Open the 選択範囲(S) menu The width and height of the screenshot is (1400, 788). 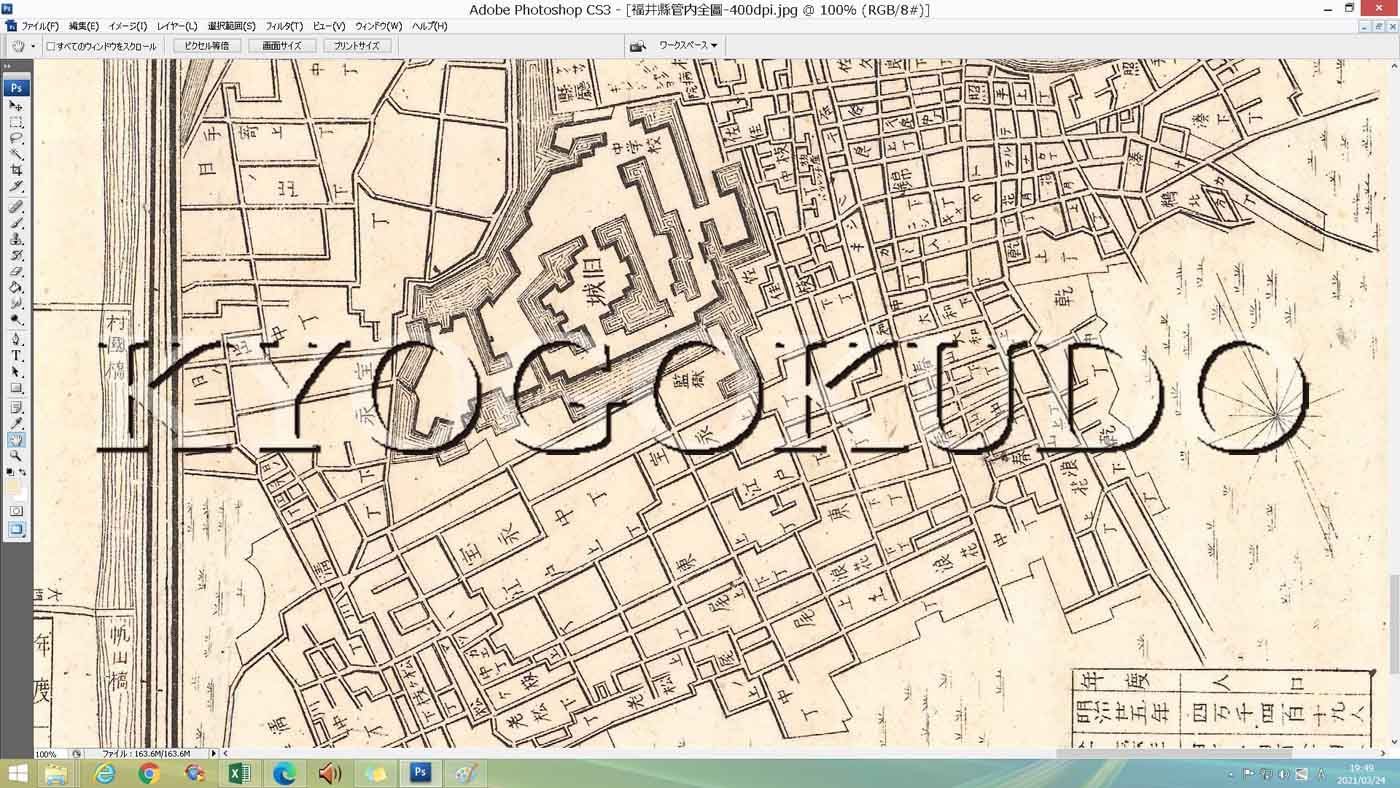(231, 26)
